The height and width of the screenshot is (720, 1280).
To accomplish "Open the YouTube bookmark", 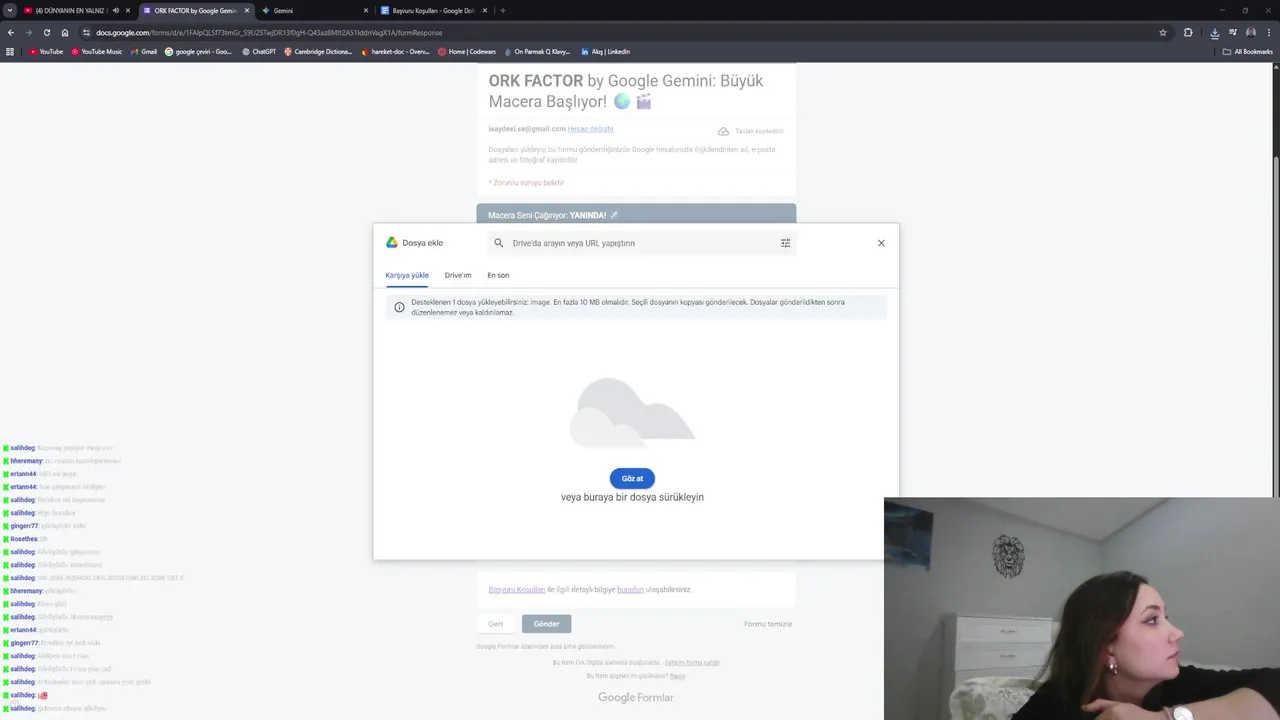I will click(46, 51).
